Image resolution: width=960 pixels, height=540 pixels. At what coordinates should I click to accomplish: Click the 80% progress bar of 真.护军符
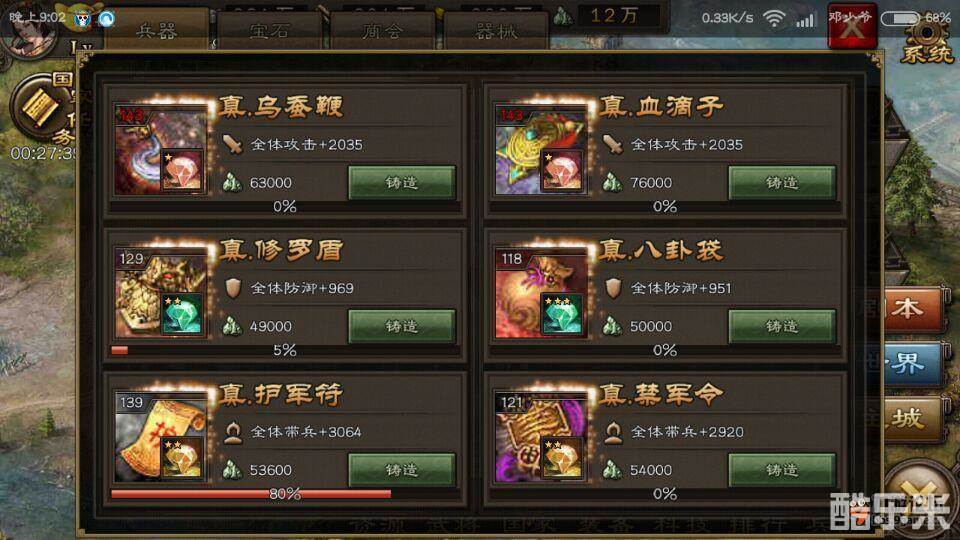pyautogui.click(x=285, y=494)
